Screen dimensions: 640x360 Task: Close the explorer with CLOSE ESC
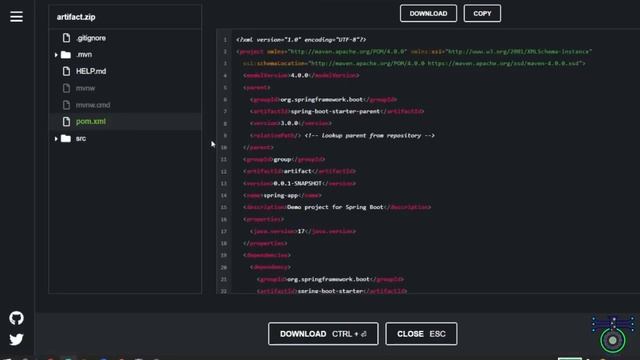[x=421, y=334]
